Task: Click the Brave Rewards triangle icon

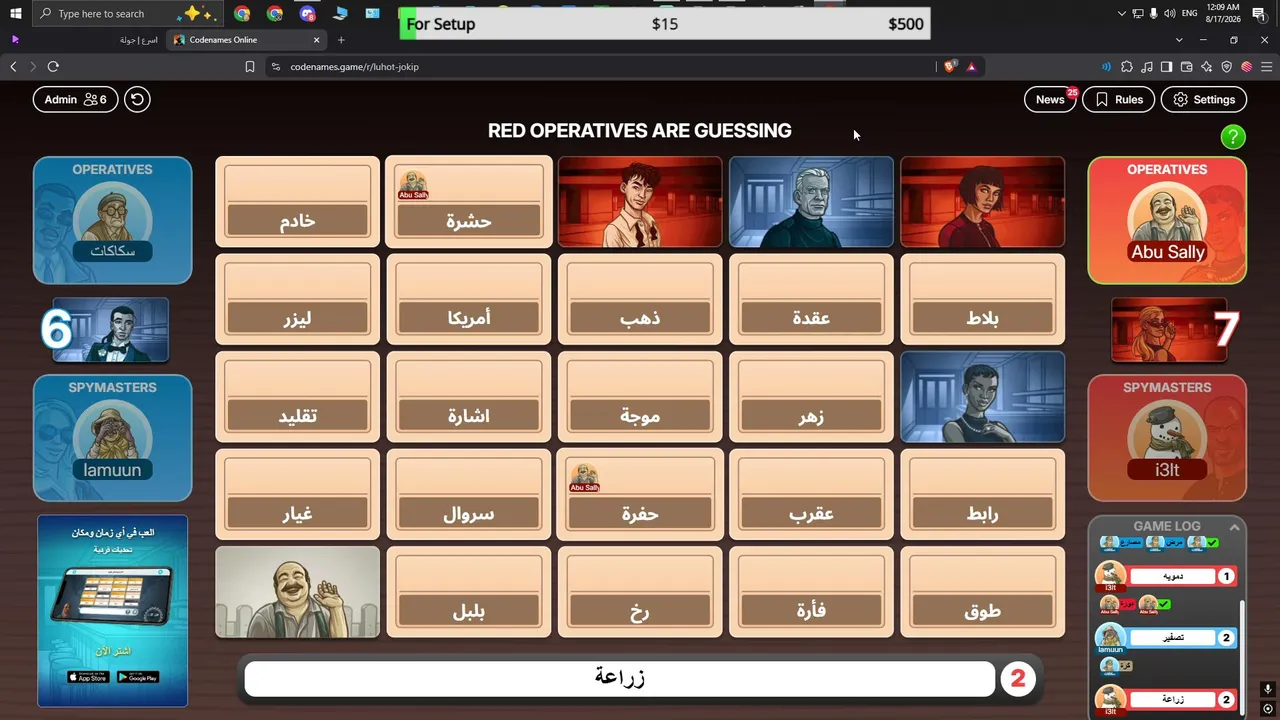Action: 971,67
